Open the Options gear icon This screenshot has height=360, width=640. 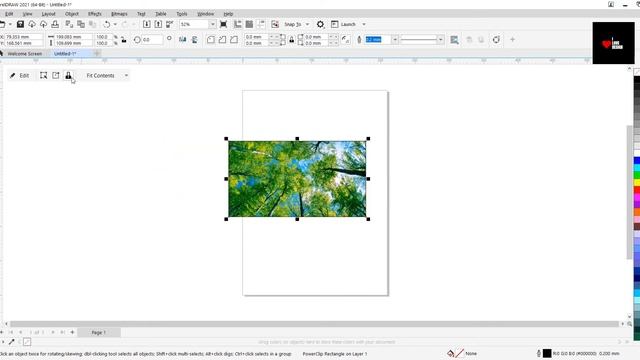pos(320,24)
